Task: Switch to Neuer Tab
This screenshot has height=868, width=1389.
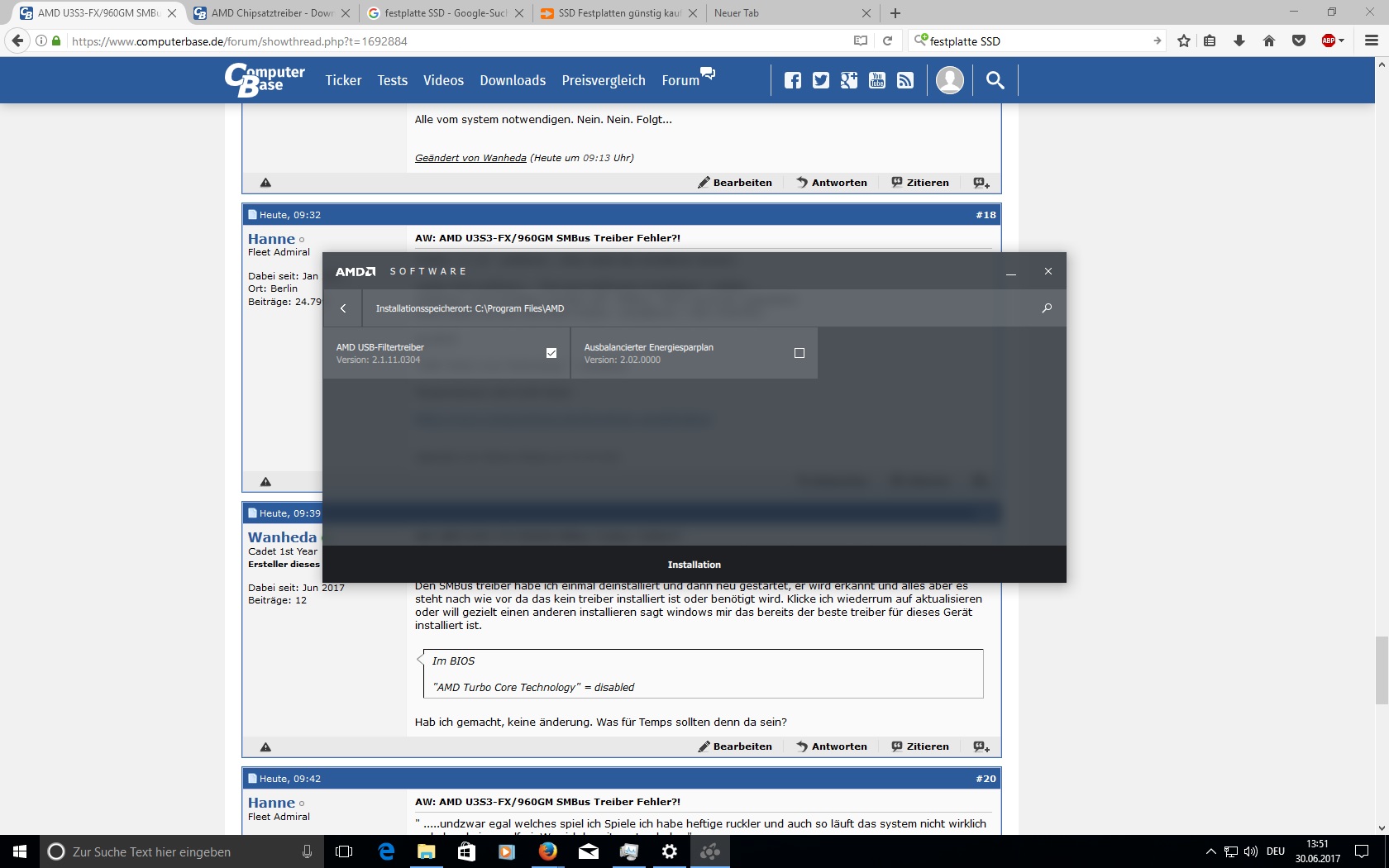Action: pyautogui.click(x=791, y=13)
